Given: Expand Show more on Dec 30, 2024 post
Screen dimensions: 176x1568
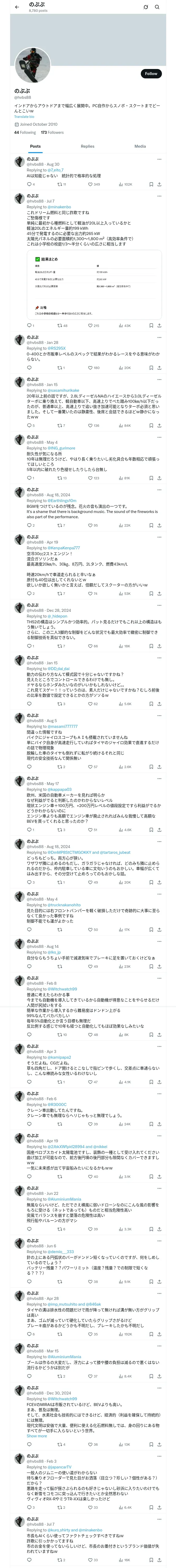Looking at the screenshot, I should pos(37,1436).
